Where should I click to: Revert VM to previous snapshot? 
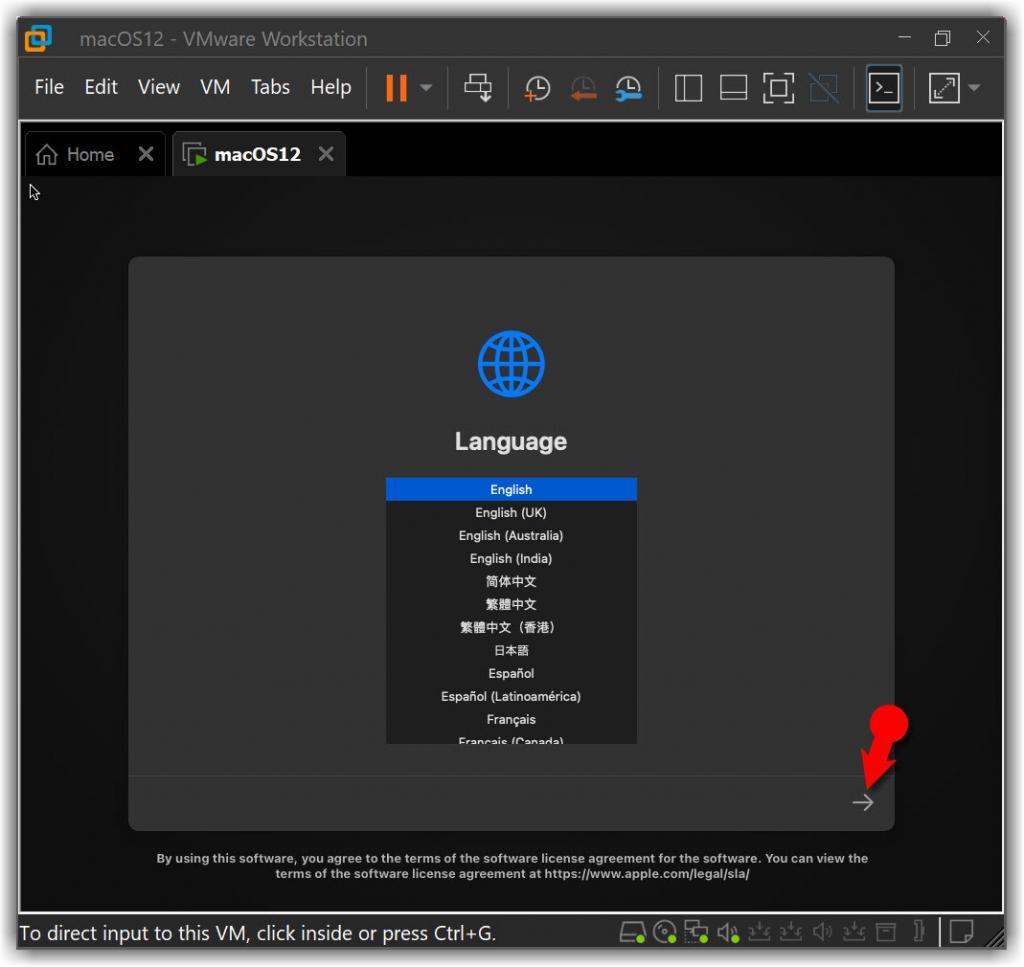(x=583, y=88)
